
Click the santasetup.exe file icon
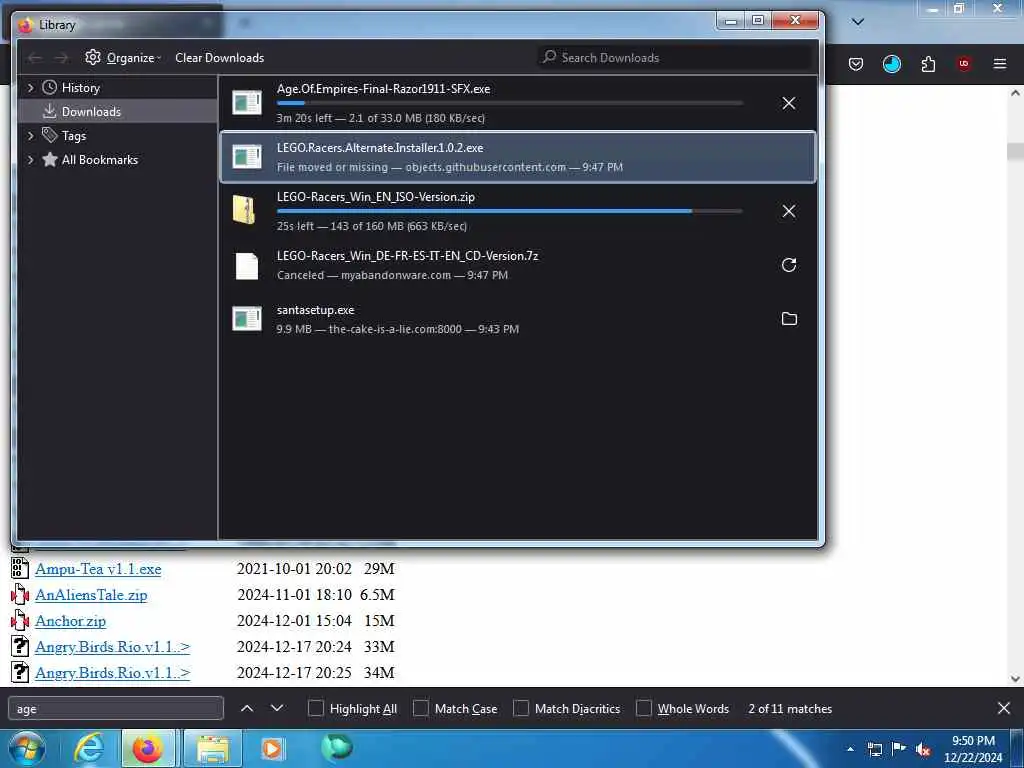click(247, 319)
